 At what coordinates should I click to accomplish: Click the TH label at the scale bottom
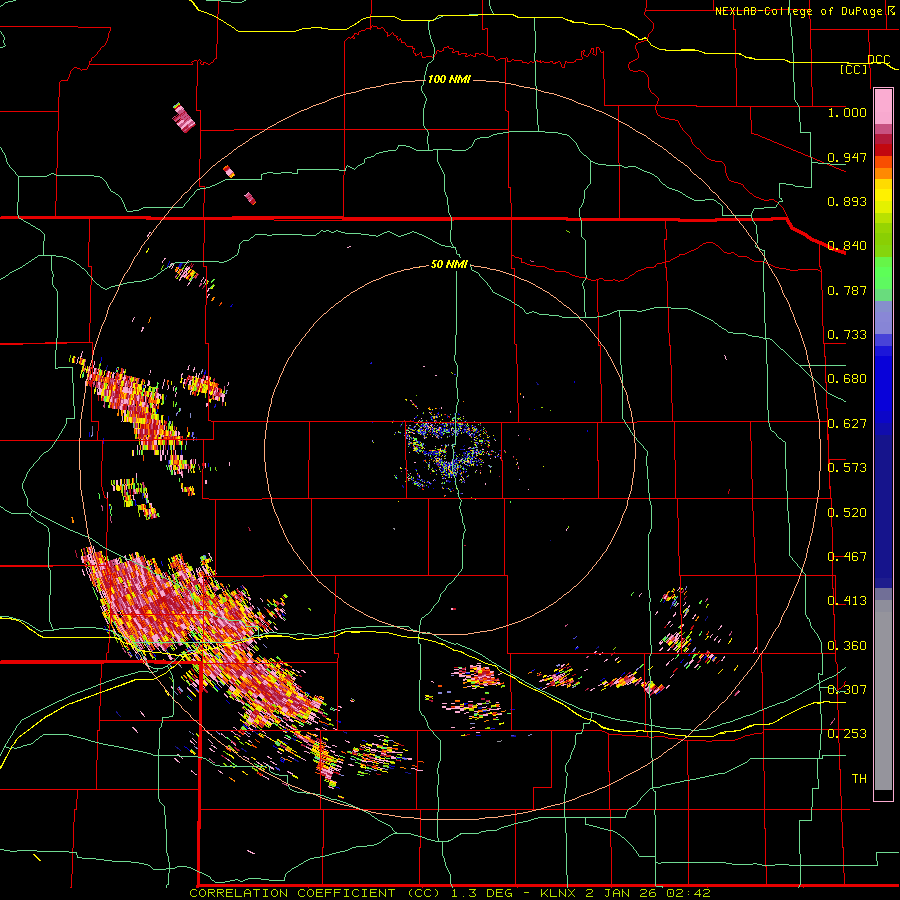tap(859, 779)
